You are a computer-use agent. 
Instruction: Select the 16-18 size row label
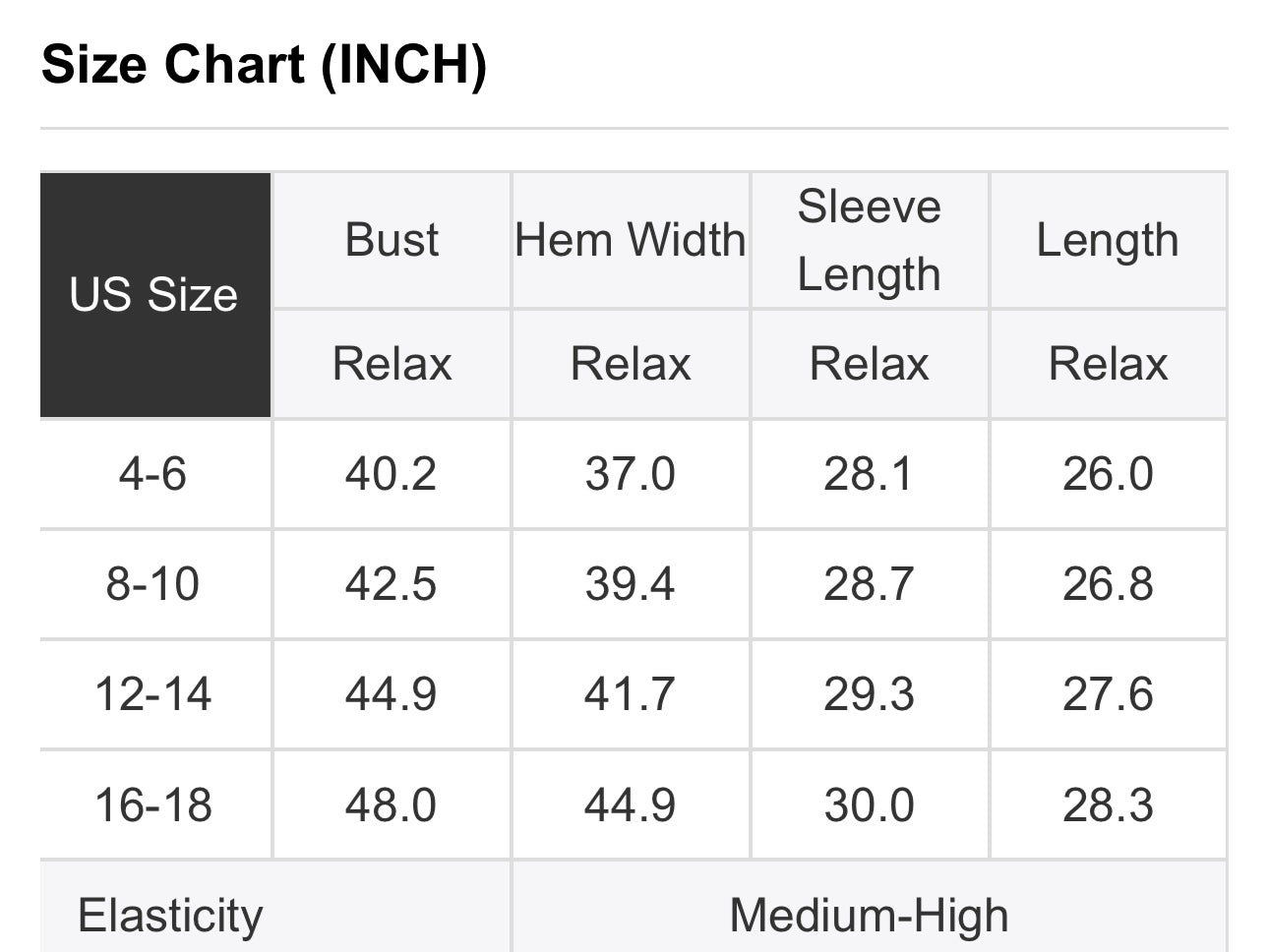[x=153, y=804]
